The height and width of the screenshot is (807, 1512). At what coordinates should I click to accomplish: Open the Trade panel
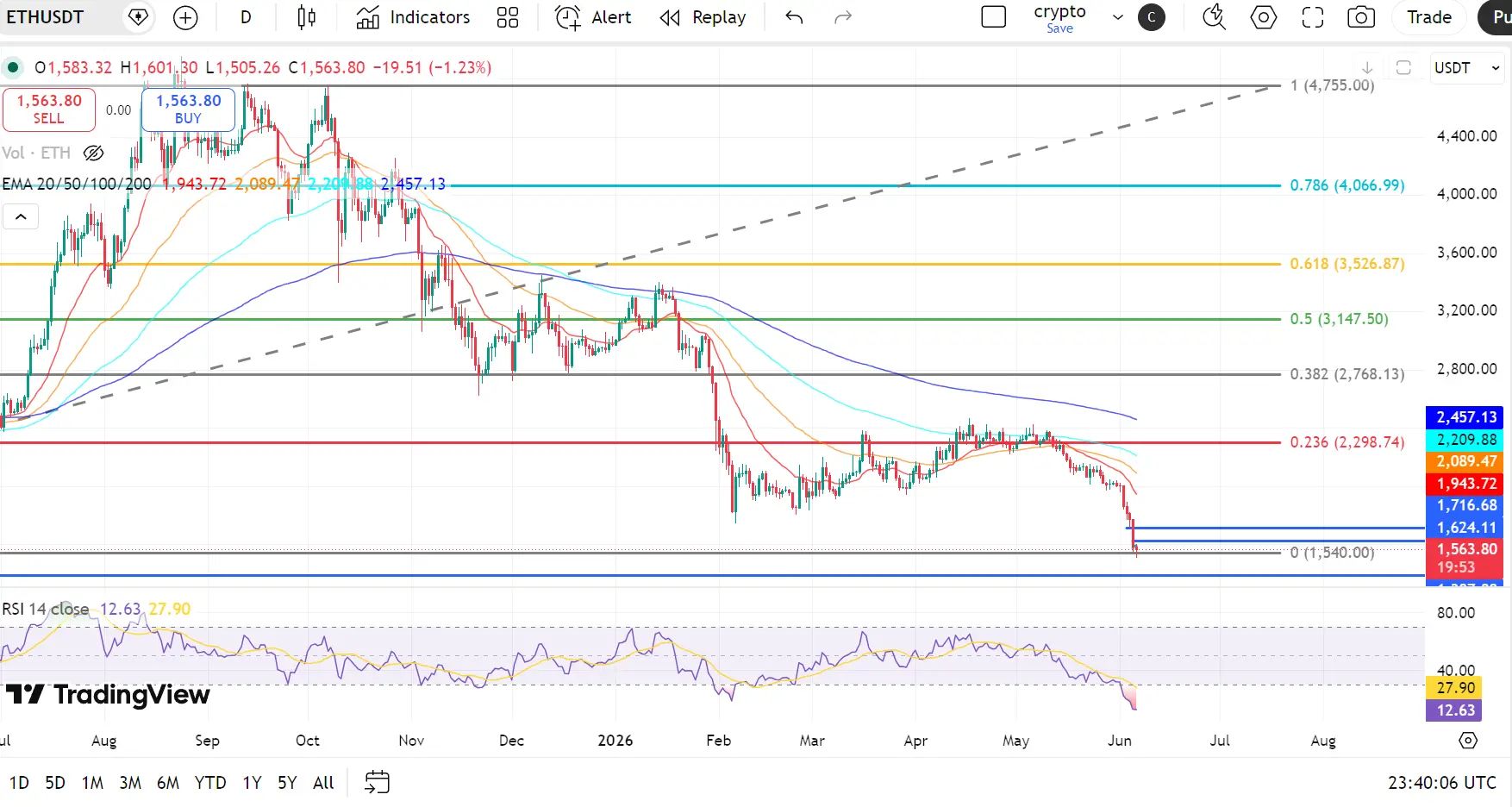point(1429,17)
